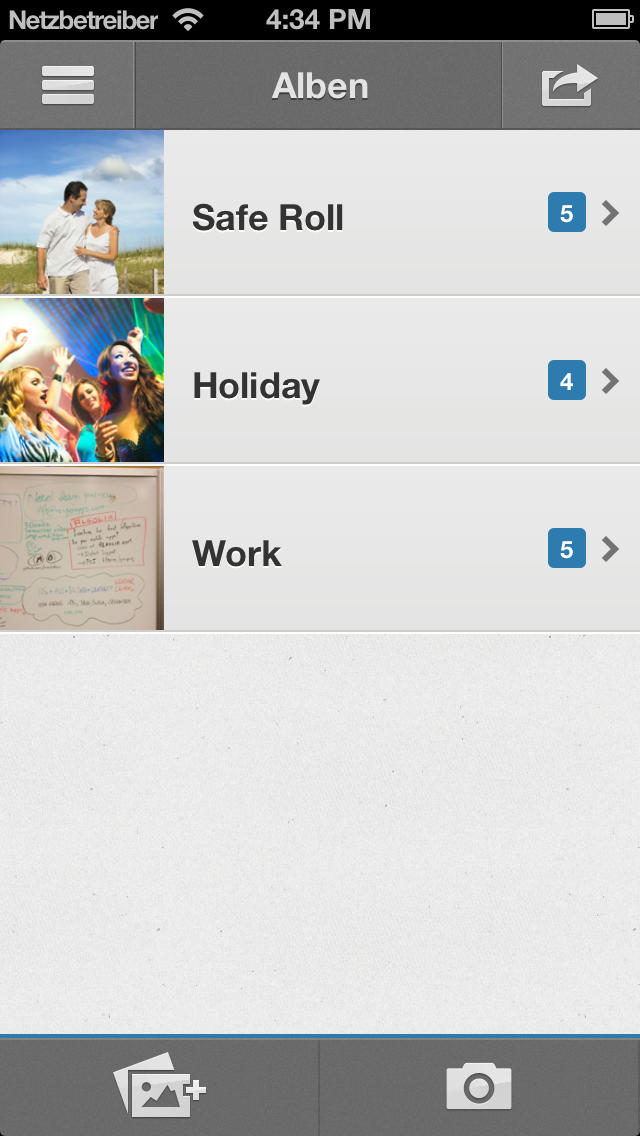Select the Safe Roll couple beach thumbnail
This screenshot has height=1136, width=640.
(x=82, y=212)
